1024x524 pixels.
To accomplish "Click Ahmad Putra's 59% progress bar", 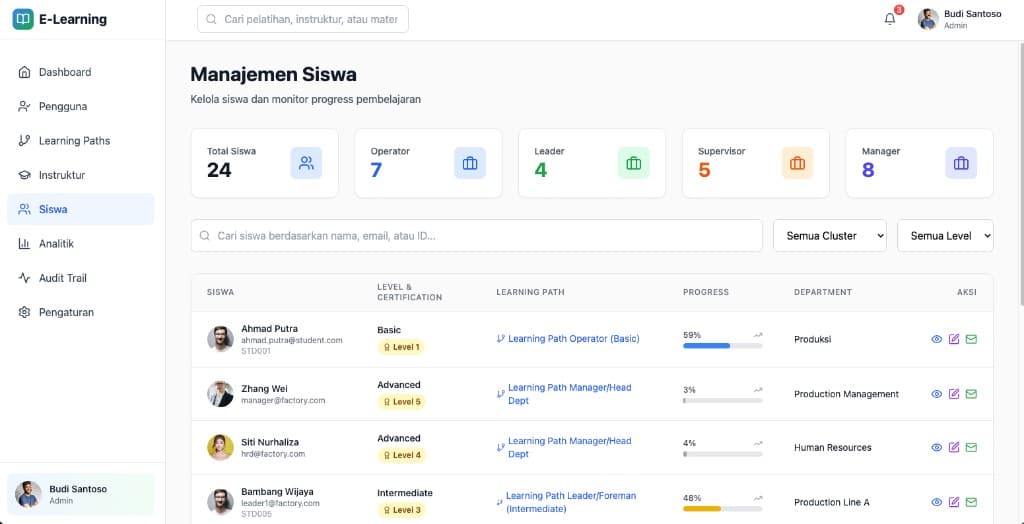I will point(722,345).
